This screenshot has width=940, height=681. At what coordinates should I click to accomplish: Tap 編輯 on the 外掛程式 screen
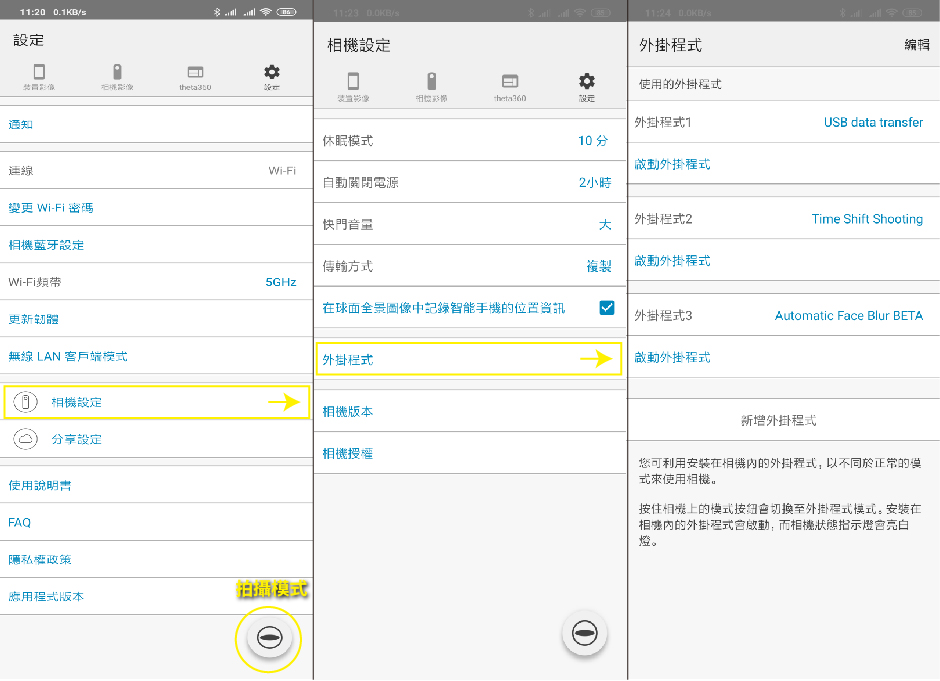(x=916, y=45)
